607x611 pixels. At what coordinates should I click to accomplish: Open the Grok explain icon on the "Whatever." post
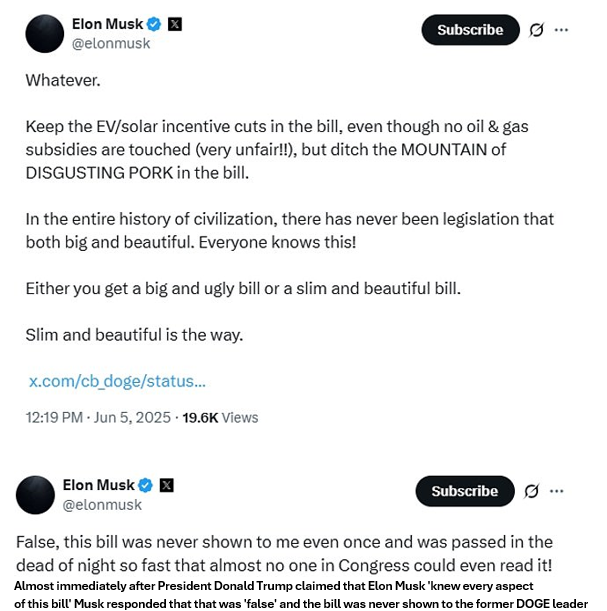[536, 30]
